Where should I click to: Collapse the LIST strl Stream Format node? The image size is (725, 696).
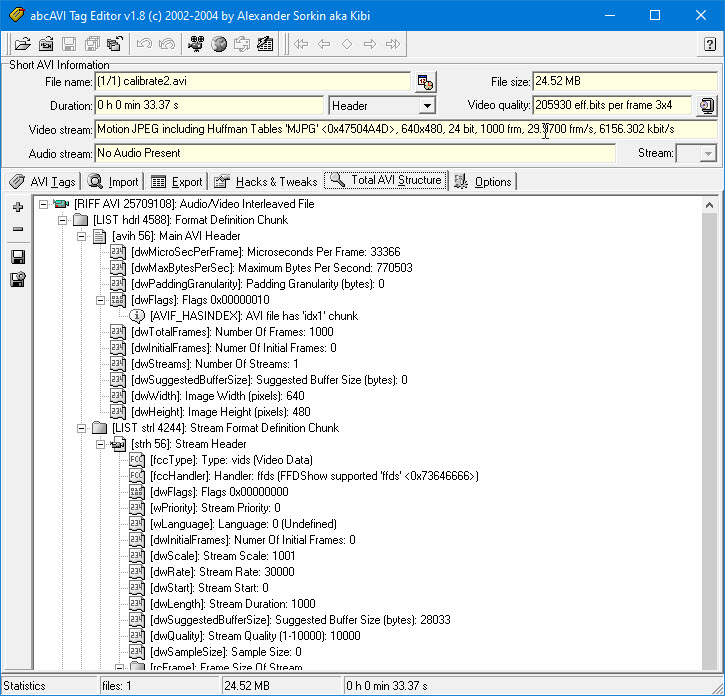pos(81,428)
